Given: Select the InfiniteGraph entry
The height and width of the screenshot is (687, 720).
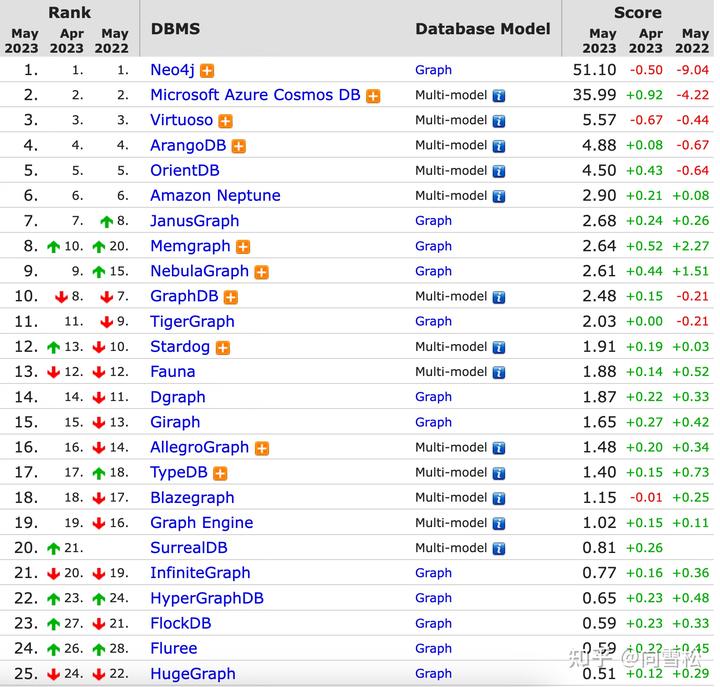Looking at the screenshot, I should tap(200, 573).
